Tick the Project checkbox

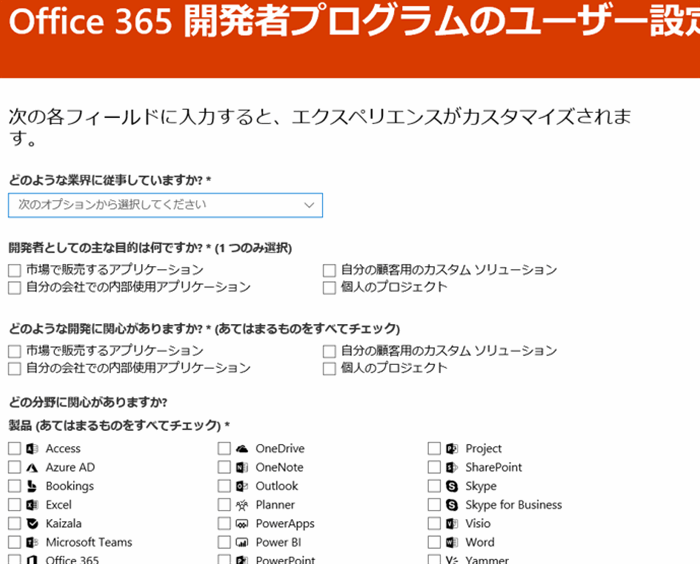tap(434, 448)
